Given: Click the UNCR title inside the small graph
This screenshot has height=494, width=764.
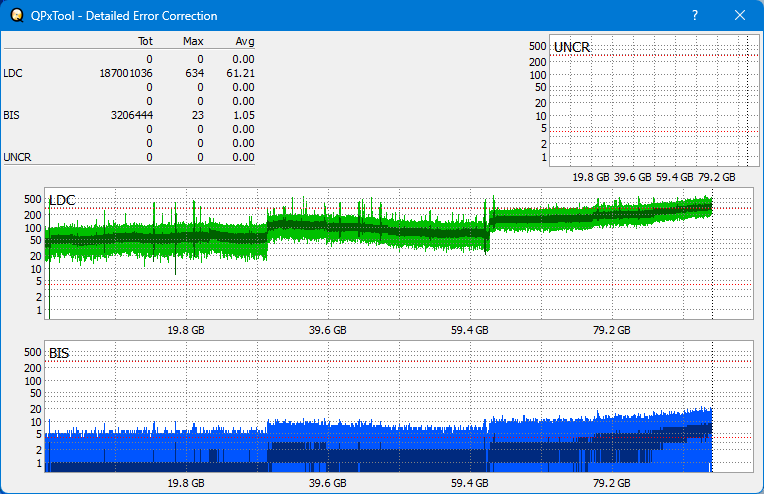Looking at the screenshot, I should click(571, 47).
